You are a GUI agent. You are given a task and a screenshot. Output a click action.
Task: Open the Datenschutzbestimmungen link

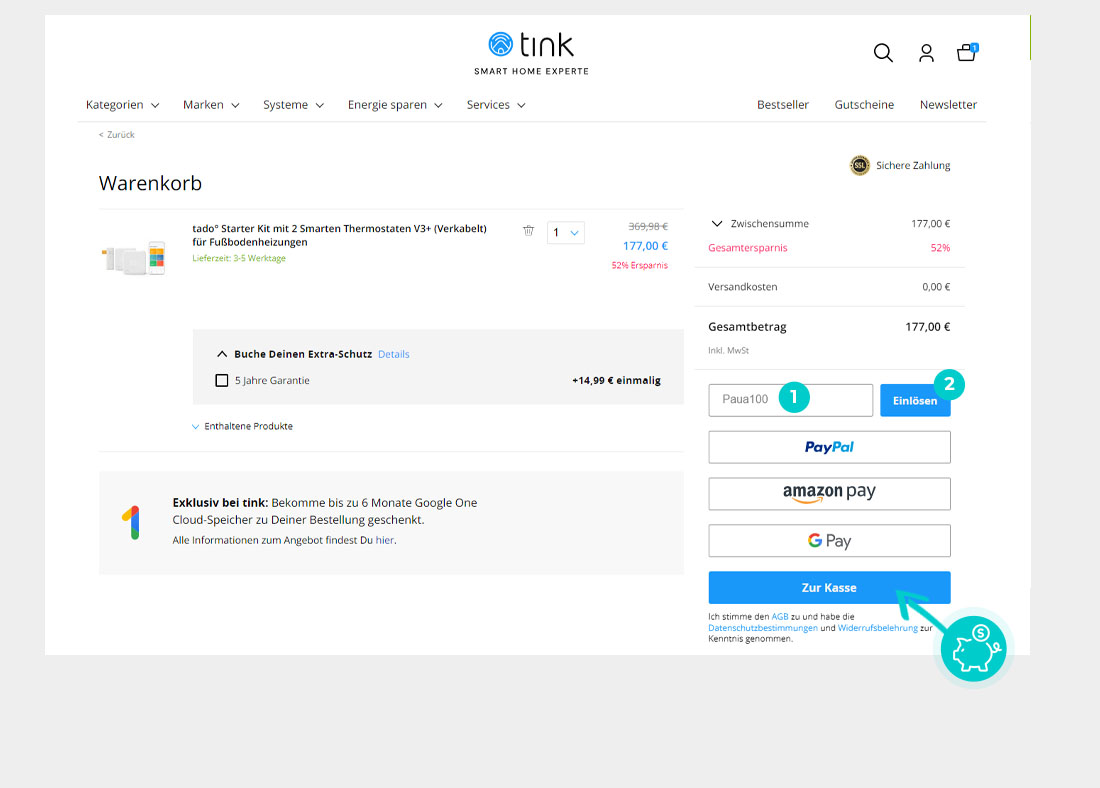[763, 628]
